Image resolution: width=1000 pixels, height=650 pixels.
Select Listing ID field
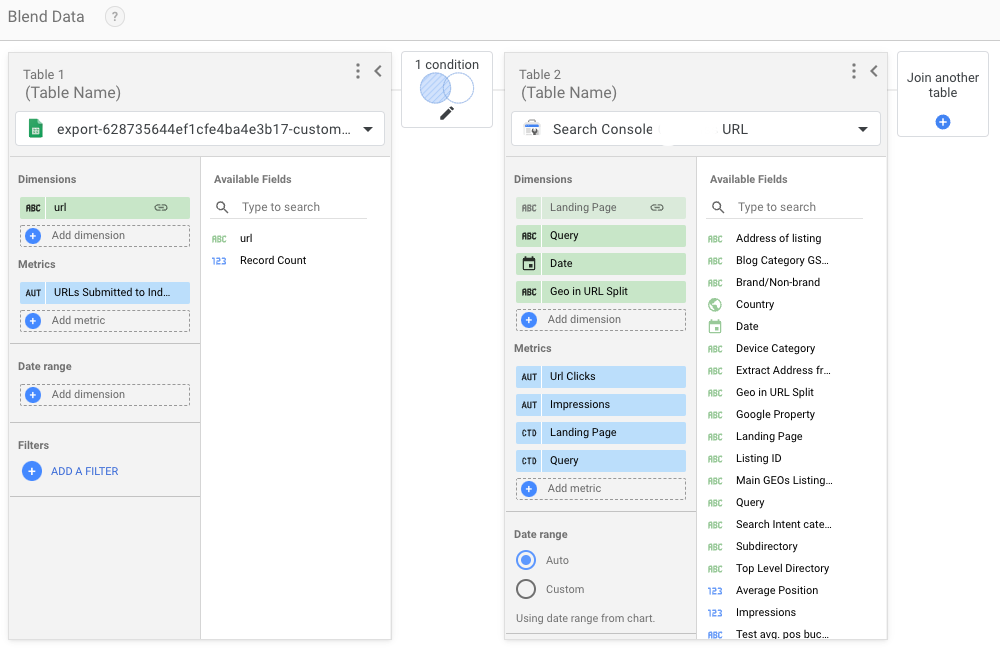click(758, 459)
